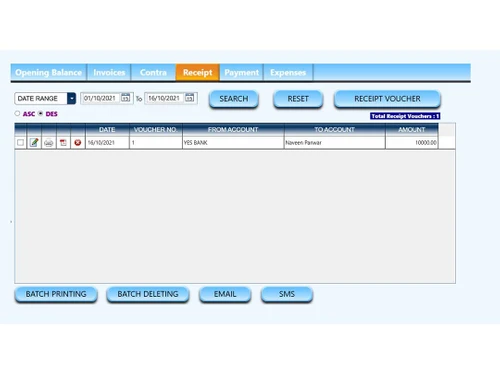Image resolution: width=500 pixels, height=375 pixels.
Task: Open the Invoices tab
Action: click(x=109, y=72)
